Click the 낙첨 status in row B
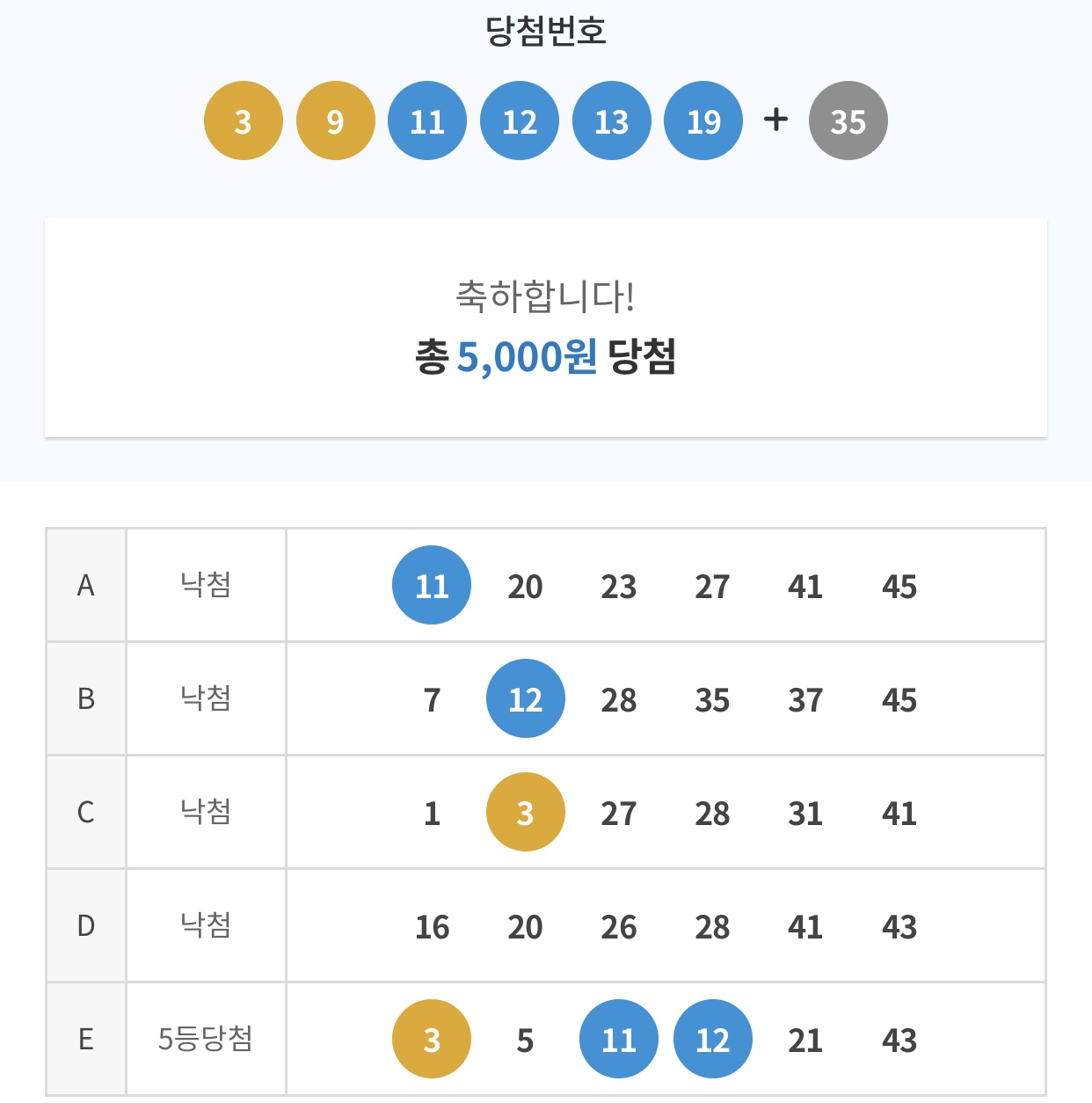1092x1103 pixels. (x=206, y=698)
